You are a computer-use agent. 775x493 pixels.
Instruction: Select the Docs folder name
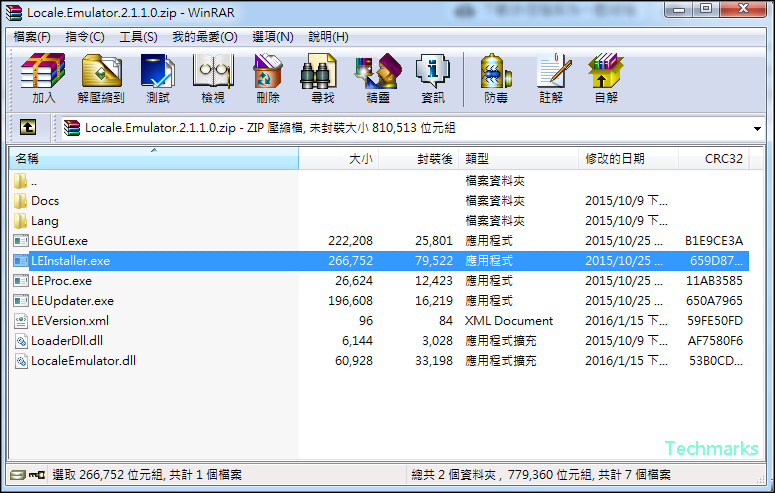pyautogui.click(x=45, y=201)
